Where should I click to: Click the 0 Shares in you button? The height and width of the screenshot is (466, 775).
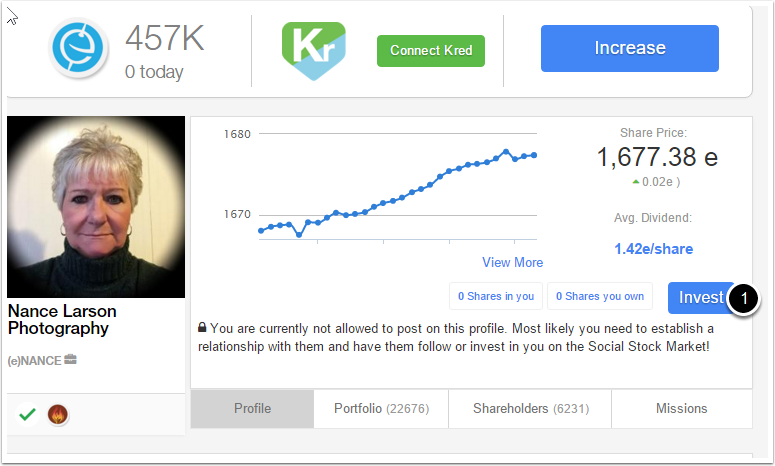[x=495, y=296]
